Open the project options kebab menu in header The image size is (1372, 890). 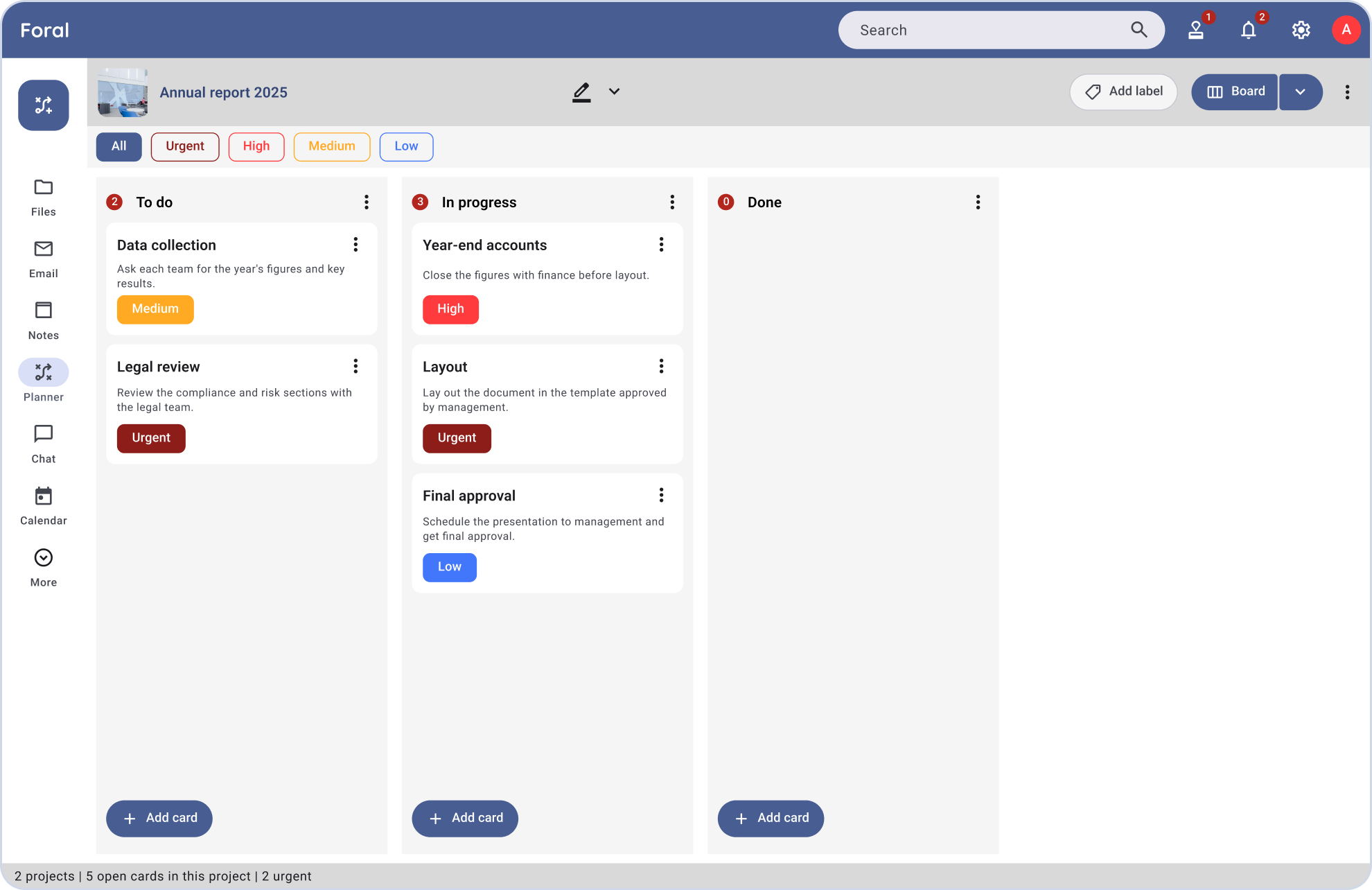tap(1347, 92)
